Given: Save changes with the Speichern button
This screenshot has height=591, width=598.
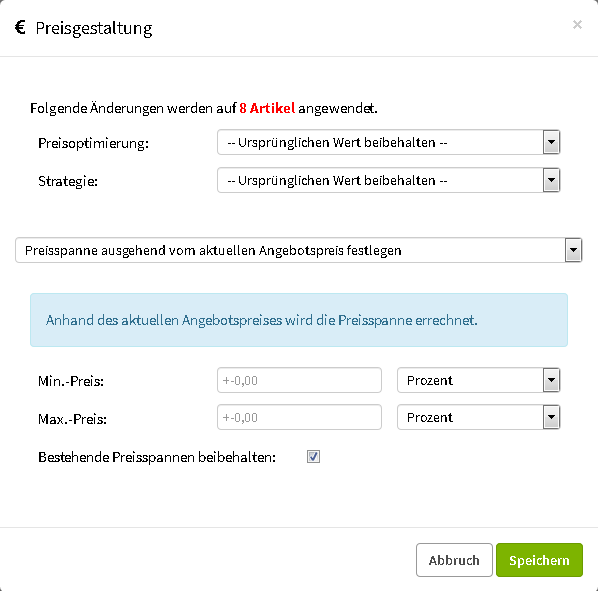Looking at the screenshot, I should point(539,560).
